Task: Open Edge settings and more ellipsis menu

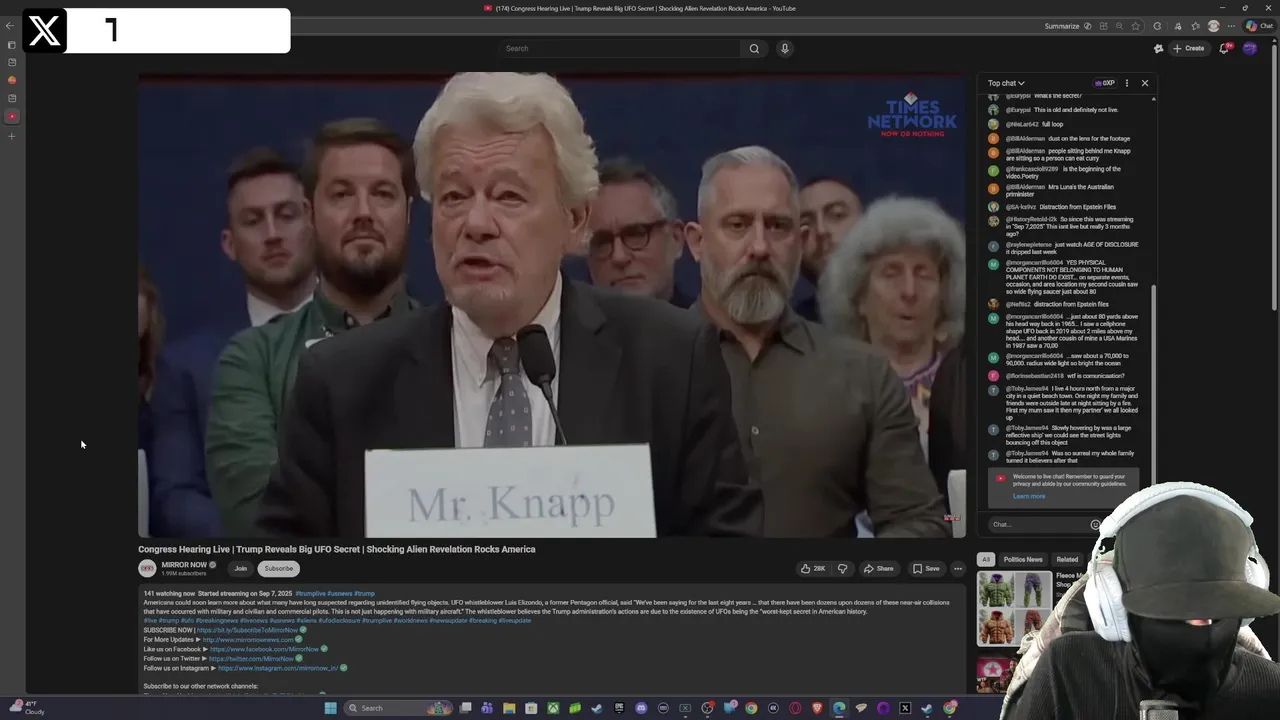Action: pyautogui.click(x=1231, y=26)
